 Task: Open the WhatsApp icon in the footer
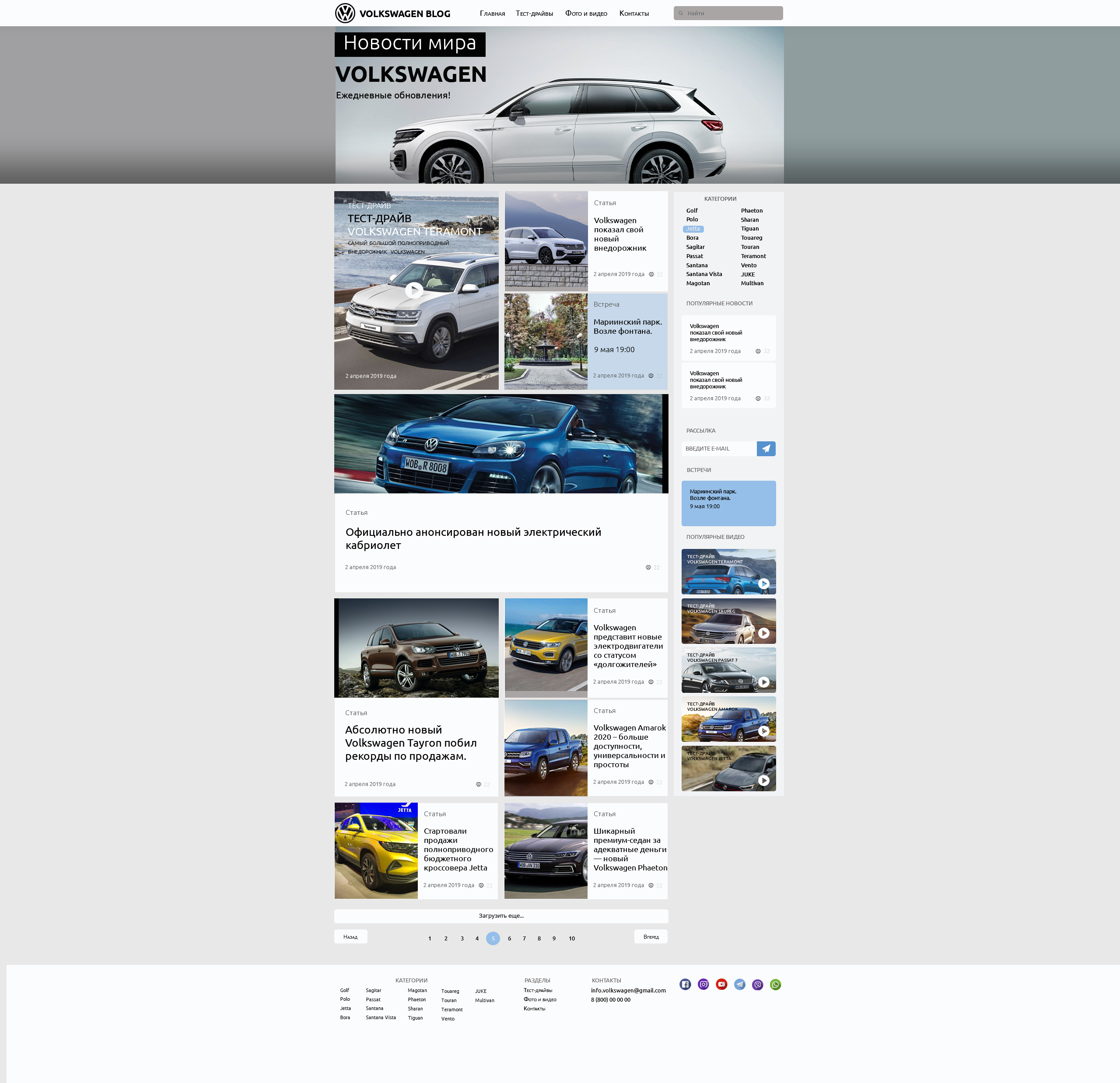pos(775,984)
